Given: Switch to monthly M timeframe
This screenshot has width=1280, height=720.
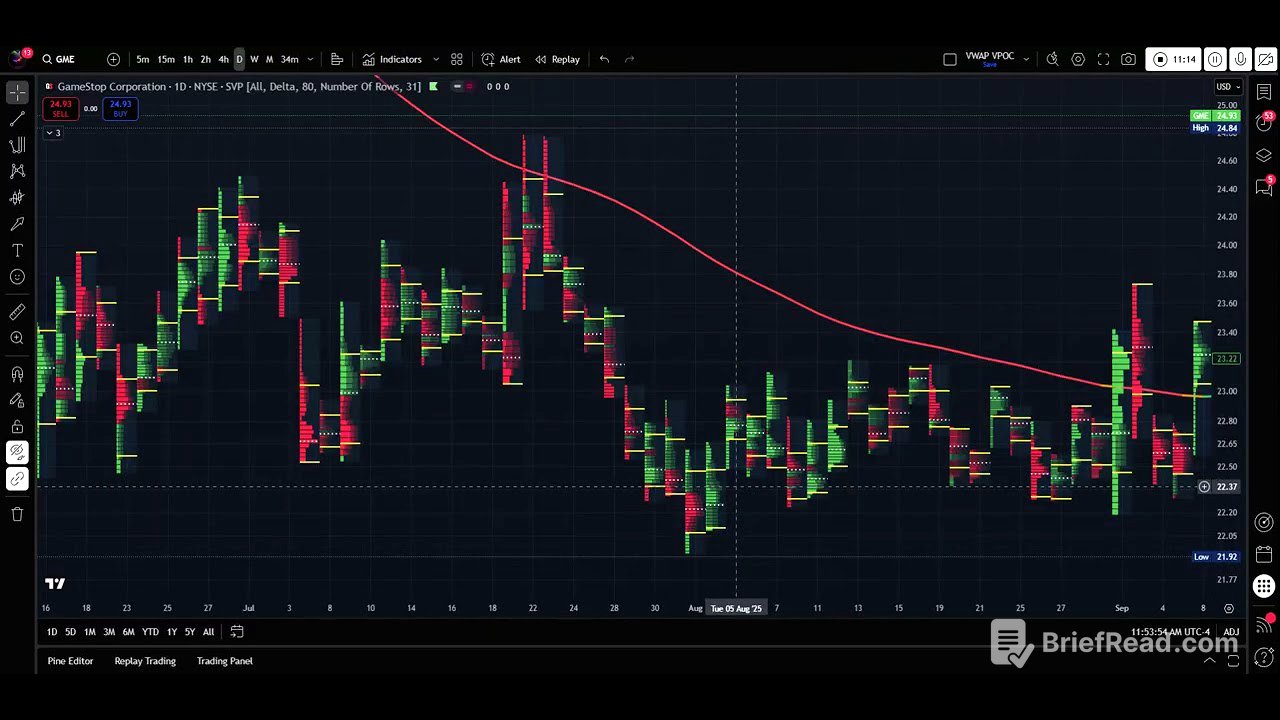Looking at the screenshot, I should pyautogui.click(x=269, y=59).
